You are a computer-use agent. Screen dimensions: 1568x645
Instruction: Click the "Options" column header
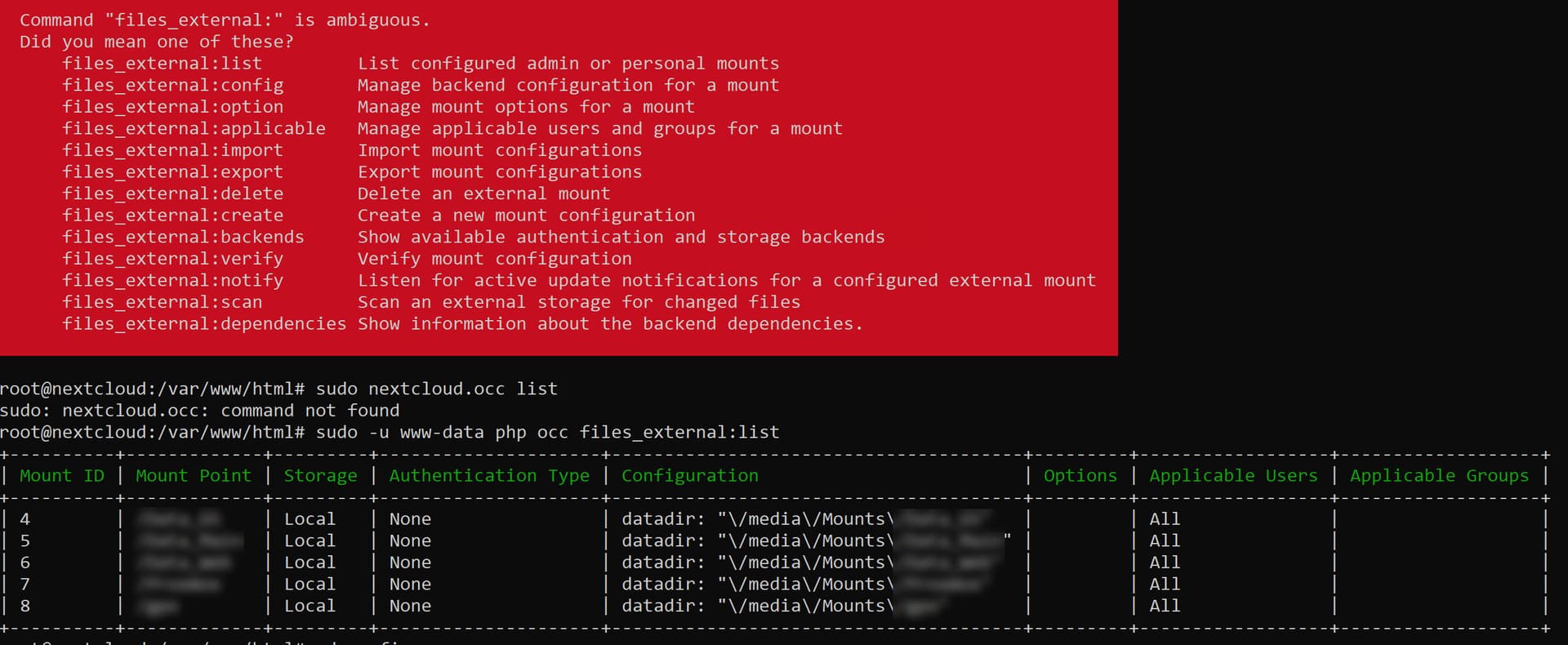click(1080, 475)
